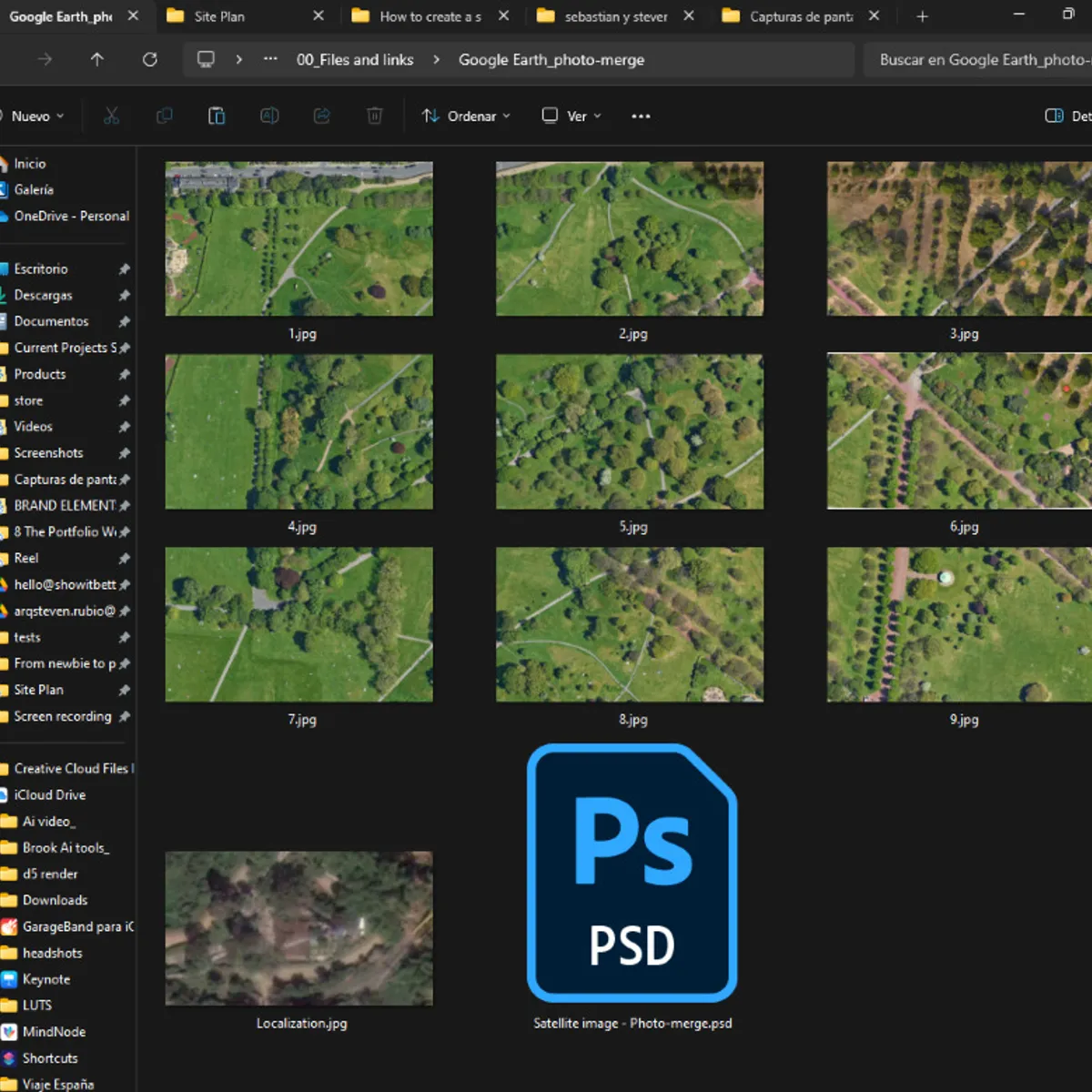This screenshot has width=1092, height=1092.
Task: Select the Rename icon in the toolbar
Action: pos(269,116)
